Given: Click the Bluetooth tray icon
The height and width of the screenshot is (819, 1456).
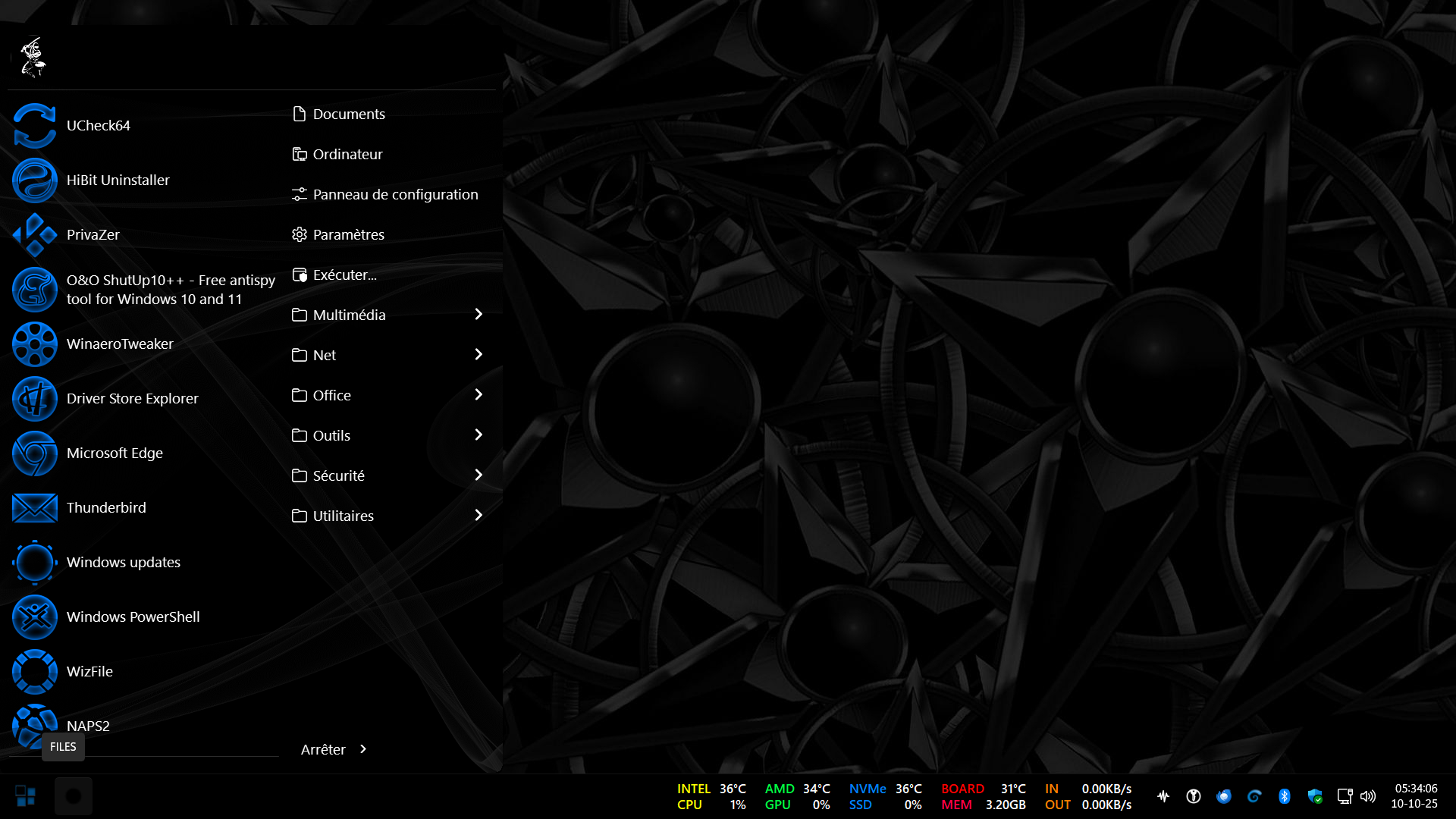Looking at the screenshot, I should point(1284,796).
